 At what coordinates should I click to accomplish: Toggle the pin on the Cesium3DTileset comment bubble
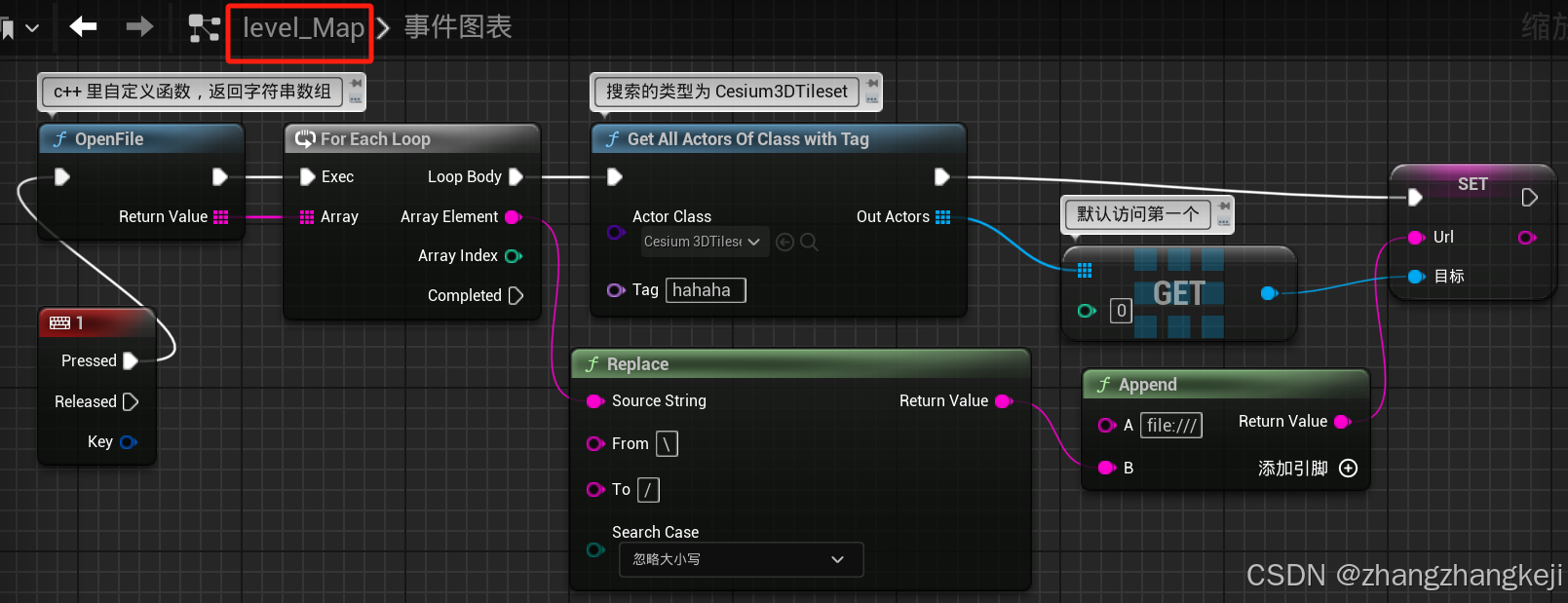872,85
